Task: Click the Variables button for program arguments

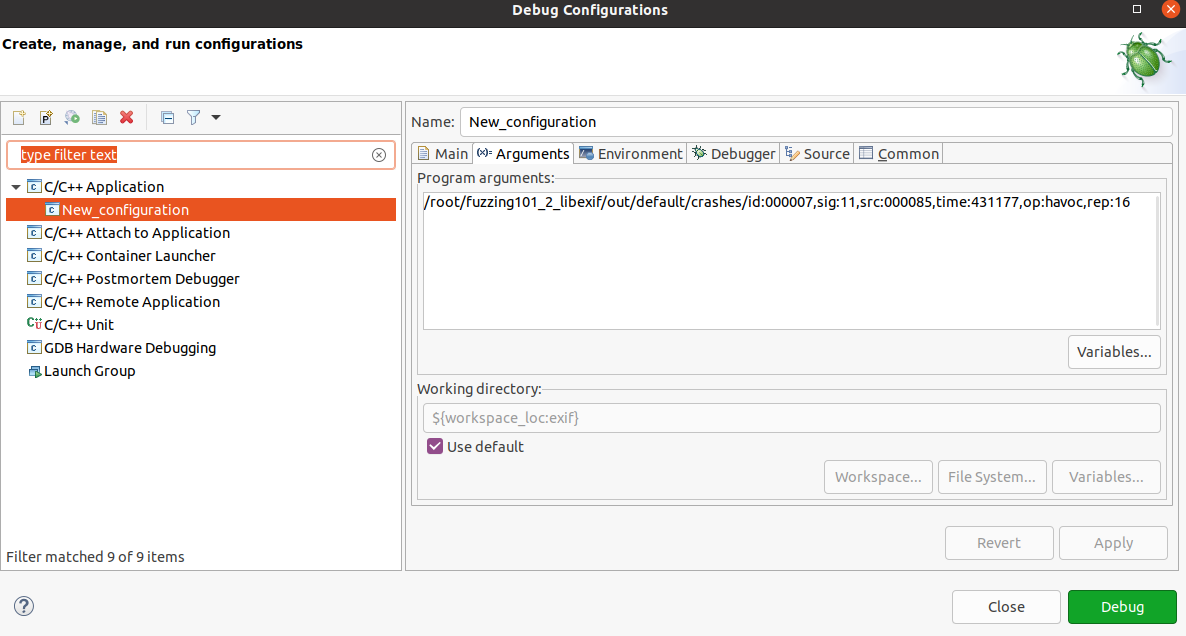Action: (x=1114, y=351)
